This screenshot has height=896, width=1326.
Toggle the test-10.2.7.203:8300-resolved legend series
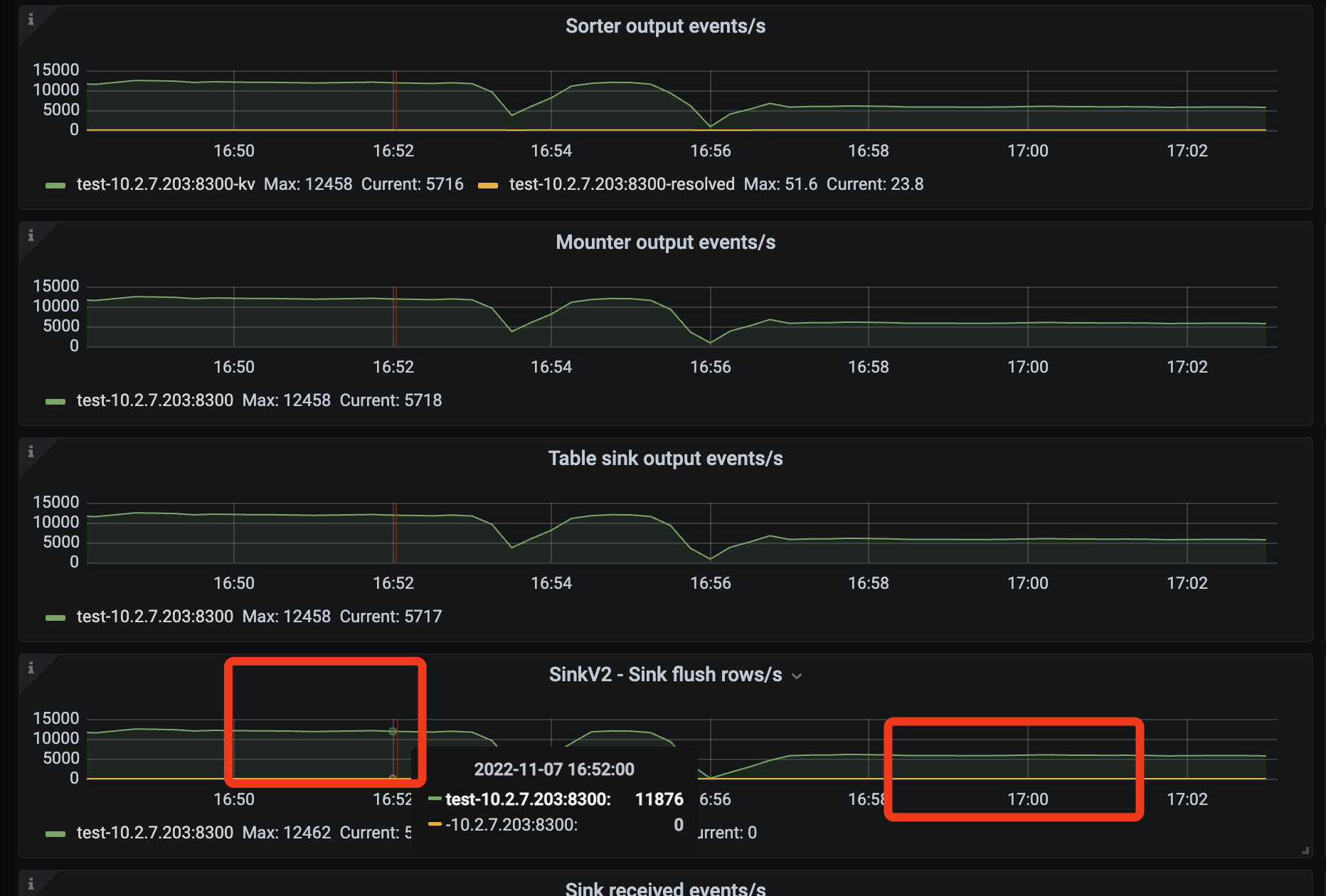click(622, 184)
